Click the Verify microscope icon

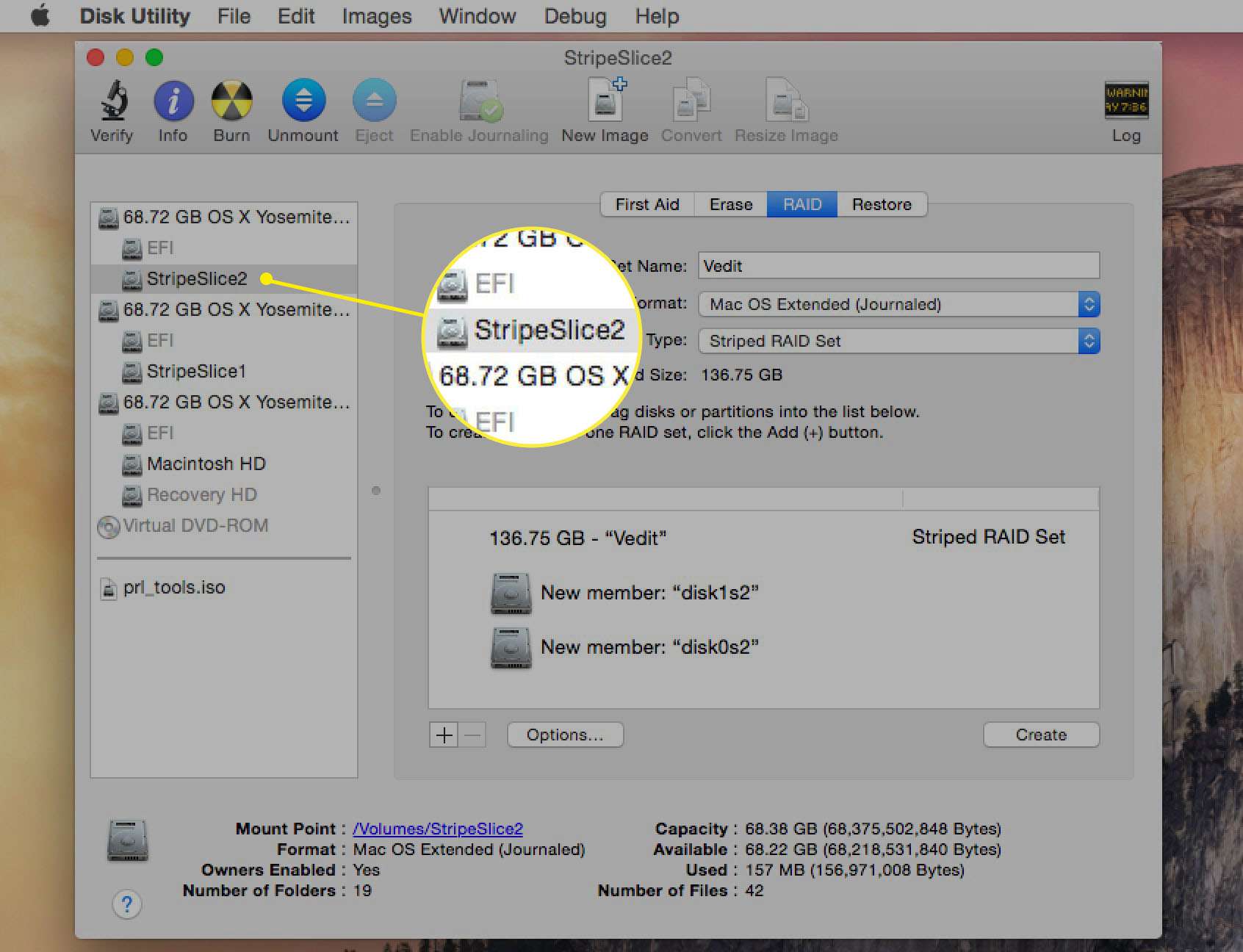(113, 101)
